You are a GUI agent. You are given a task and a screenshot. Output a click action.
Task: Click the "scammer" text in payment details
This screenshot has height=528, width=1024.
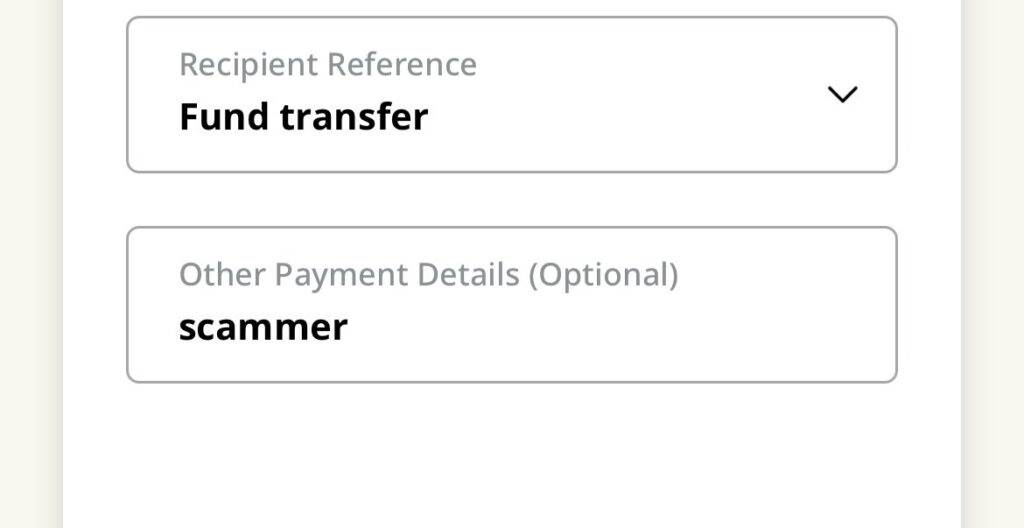263,327
